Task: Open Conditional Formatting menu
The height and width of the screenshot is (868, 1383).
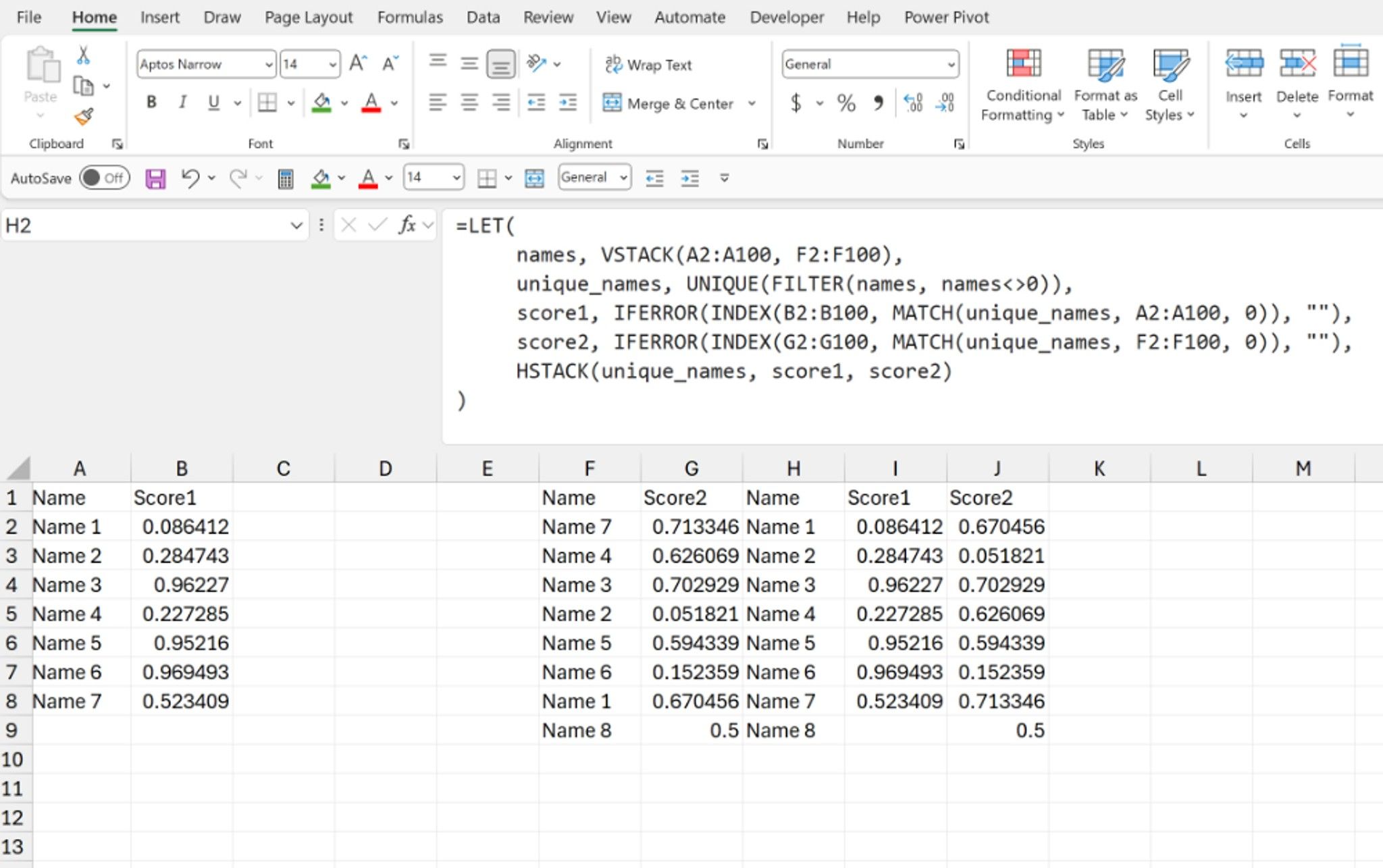Action: coord(1022,85)
